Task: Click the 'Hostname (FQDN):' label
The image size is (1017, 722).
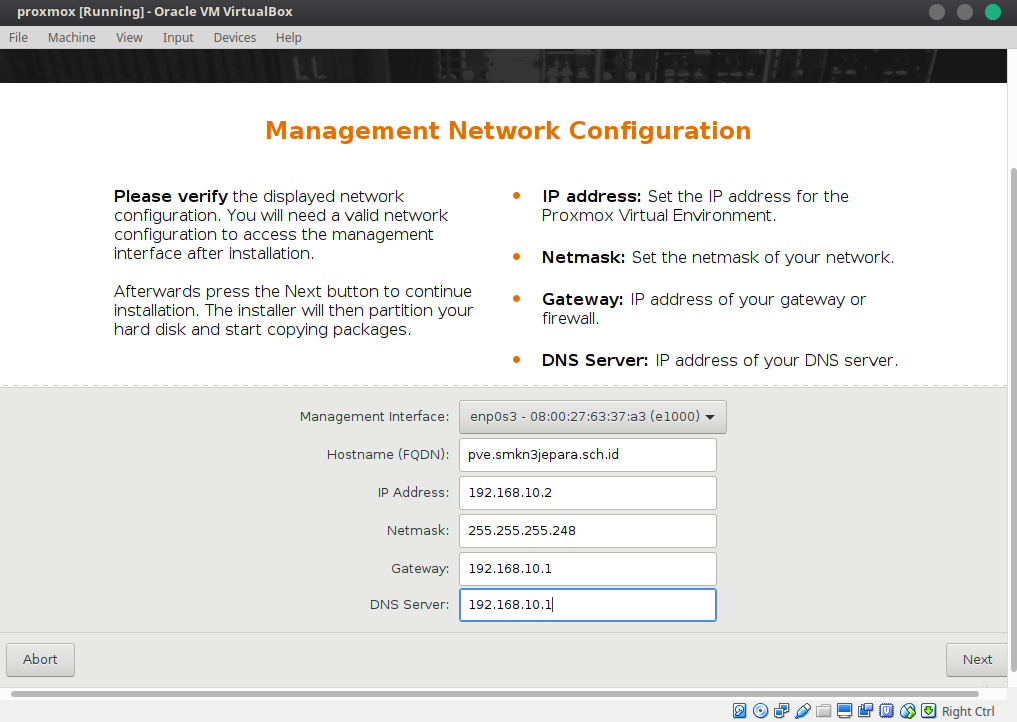Action: tap(388, 455)
